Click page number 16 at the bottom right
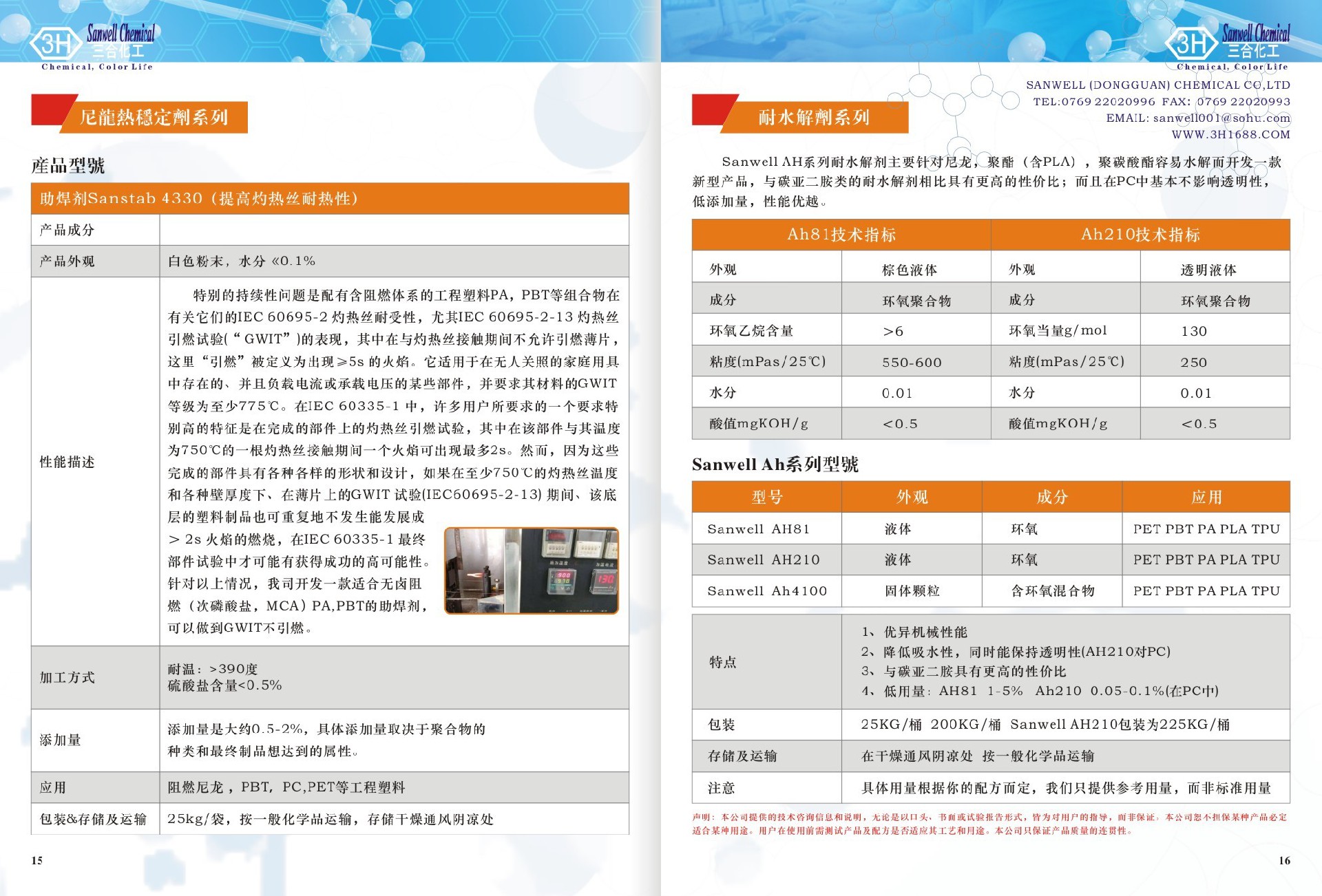The width and height of the screenshot is (1322, 896). coord(1284,860)
